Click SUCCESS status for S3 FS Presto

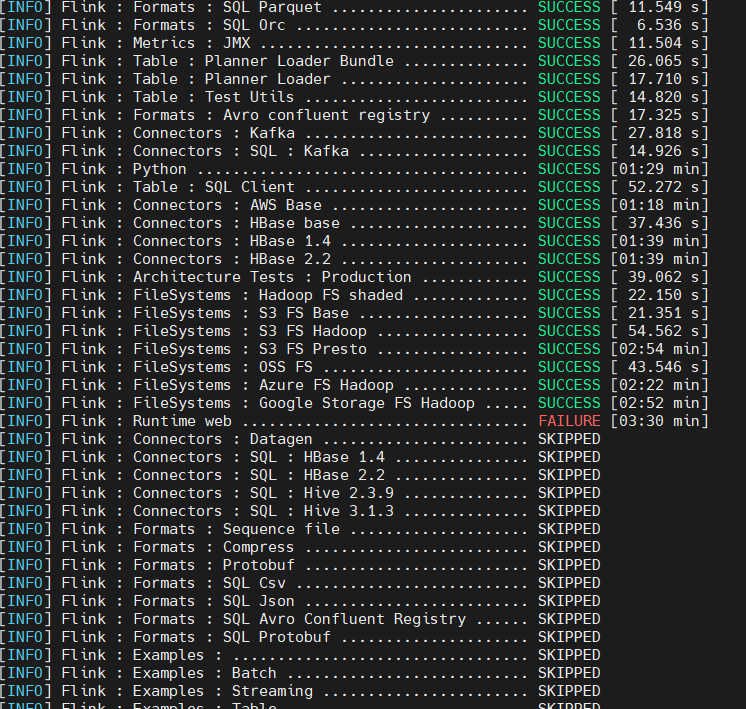click(569, 349)
